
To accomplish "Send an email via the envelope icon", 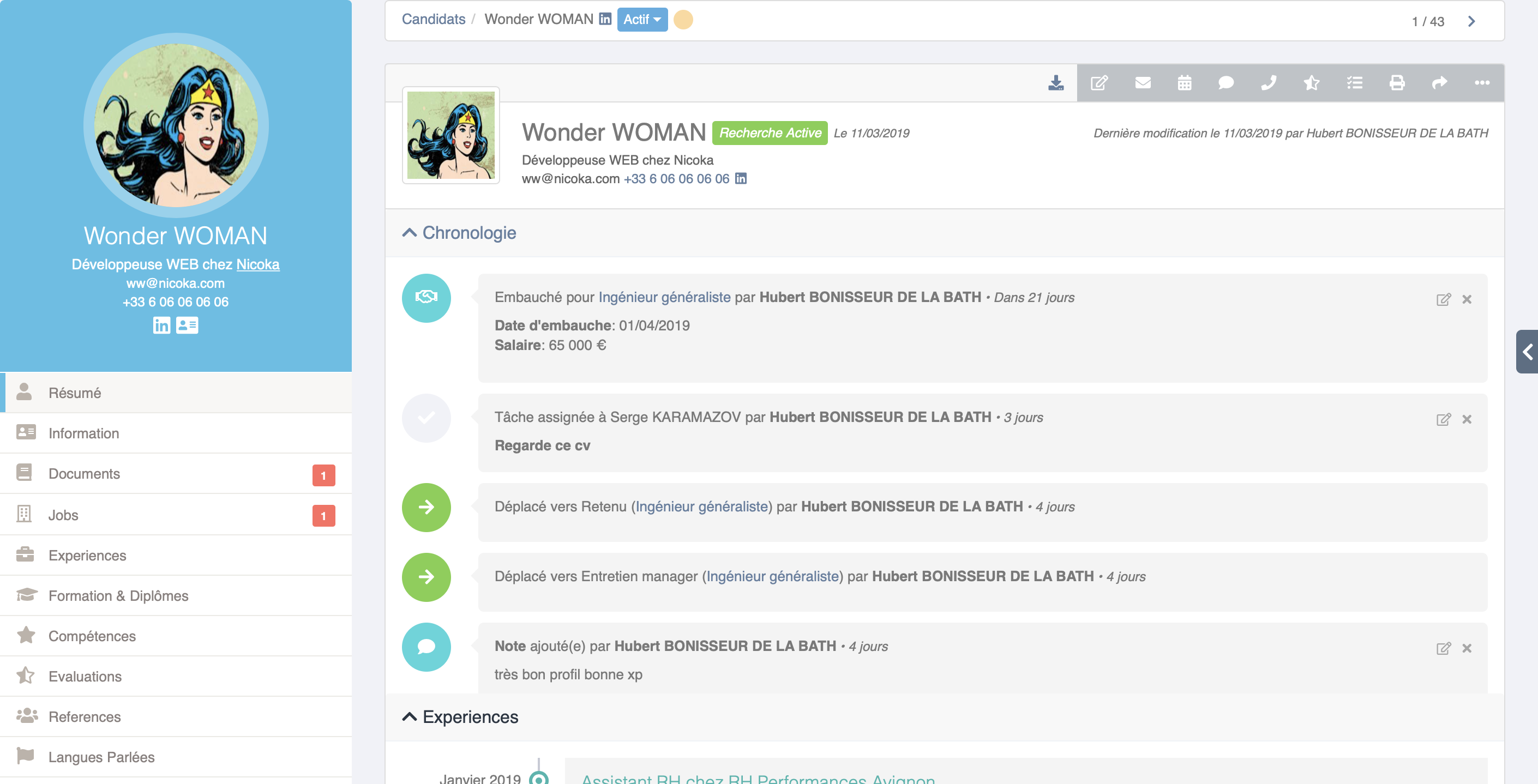I will pyautogui.click(x=1143, y=83).
